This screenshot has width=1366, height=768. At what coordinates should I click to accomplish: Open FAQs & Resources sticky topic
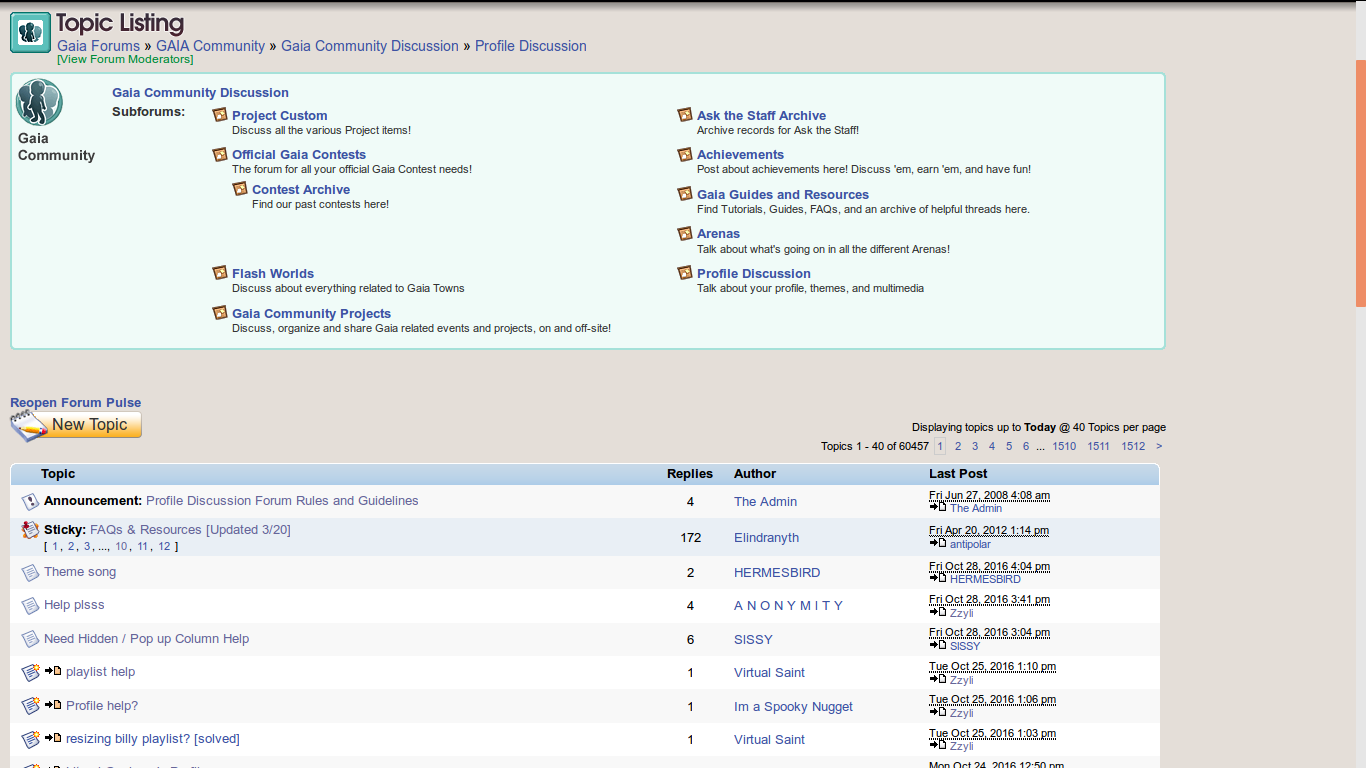point(190,530)
